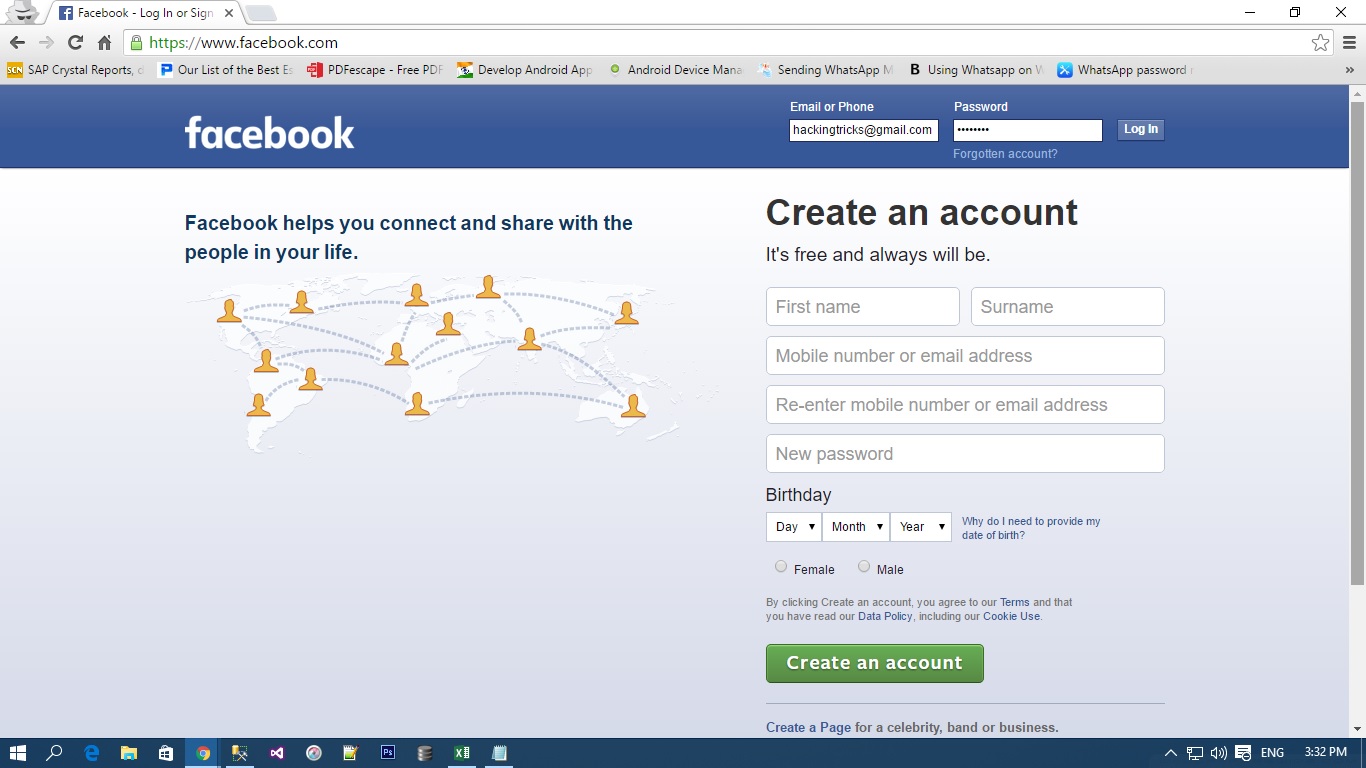Open the Month birthday dropdown
The width and height of the screenshot is (1366, 768).
pyautogui.click(x=856, y=527)
